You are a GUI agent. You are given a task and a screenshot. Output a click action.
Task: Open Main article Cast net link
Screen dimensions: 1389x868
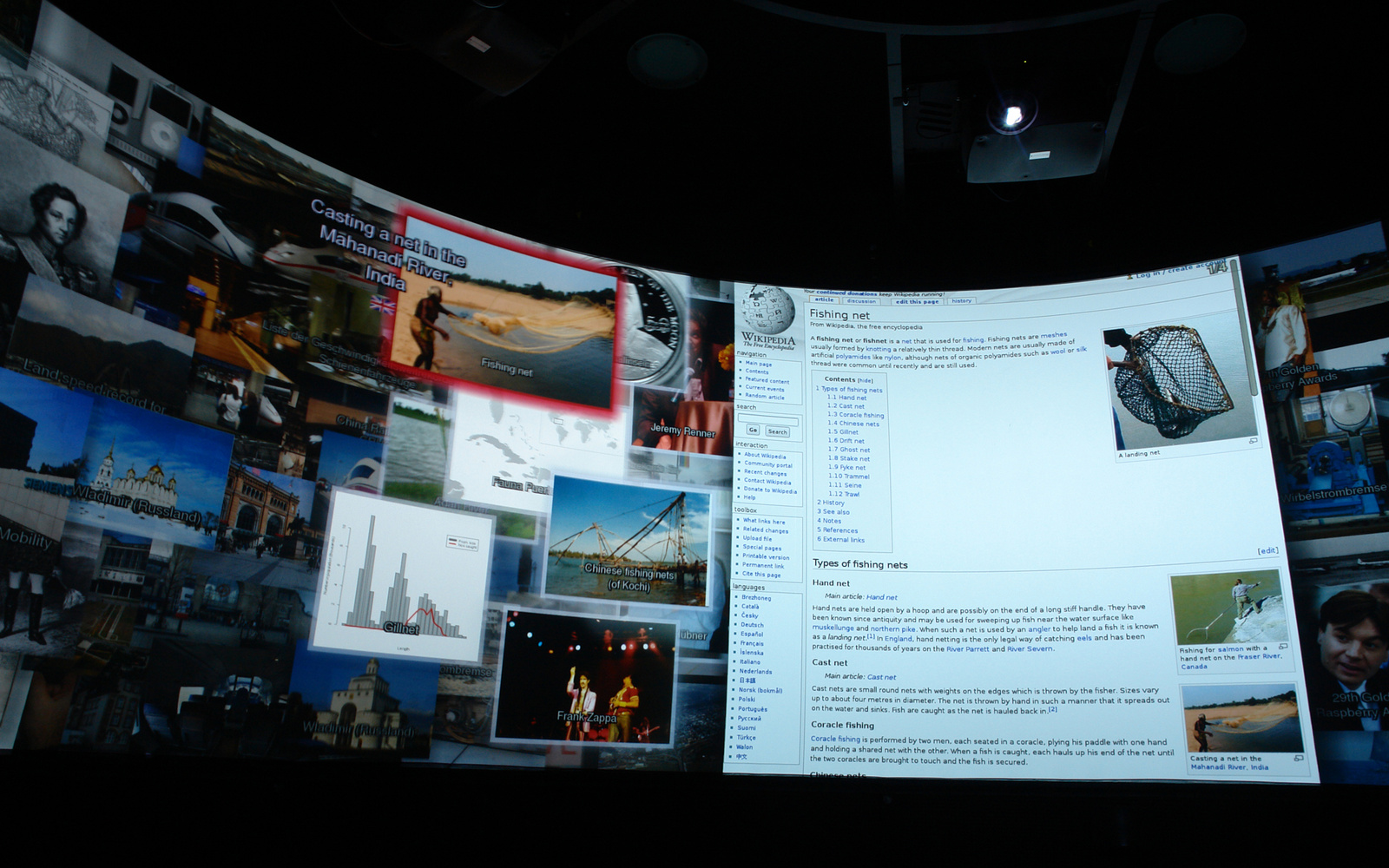pyautogui.click(x=881, y=677)
